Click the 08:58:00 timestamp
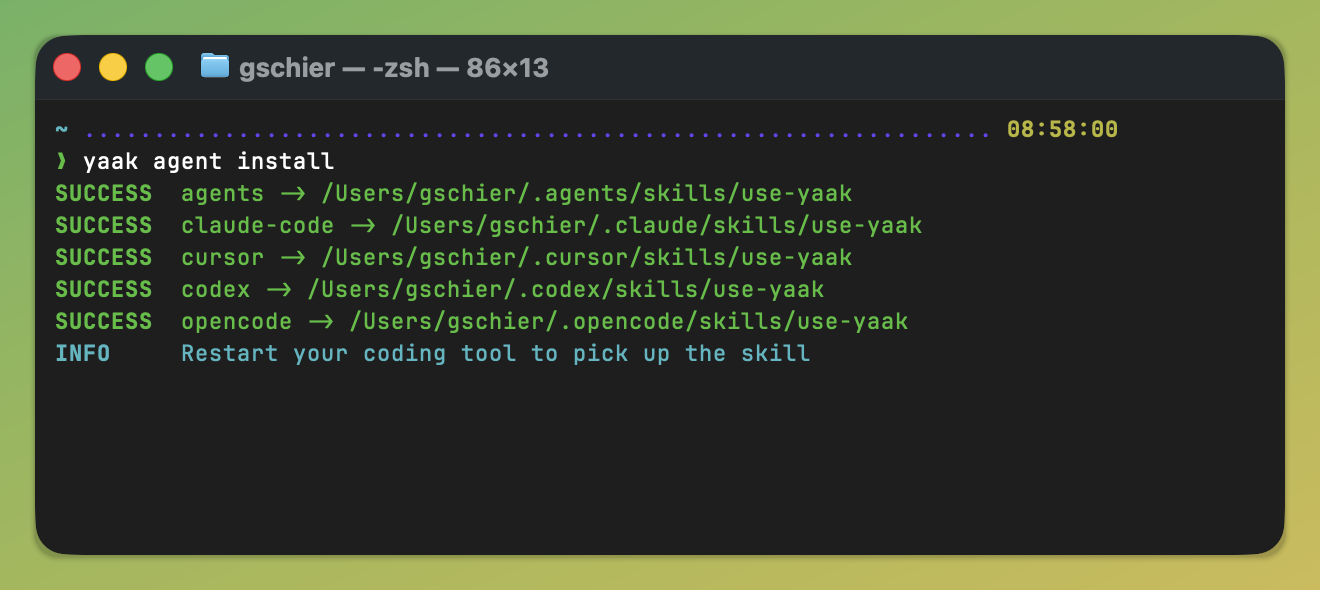The image size is (1320, 590). (1062, 129)
